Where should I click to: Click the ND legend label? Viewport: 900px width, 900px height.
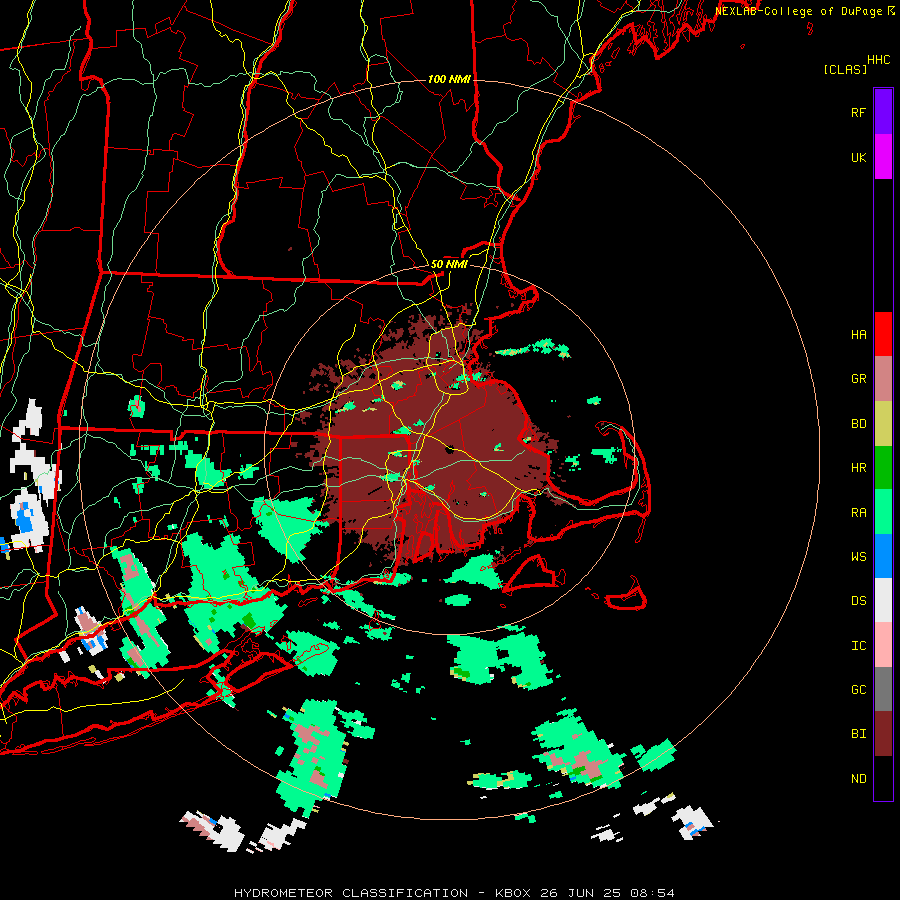[858, 778]
